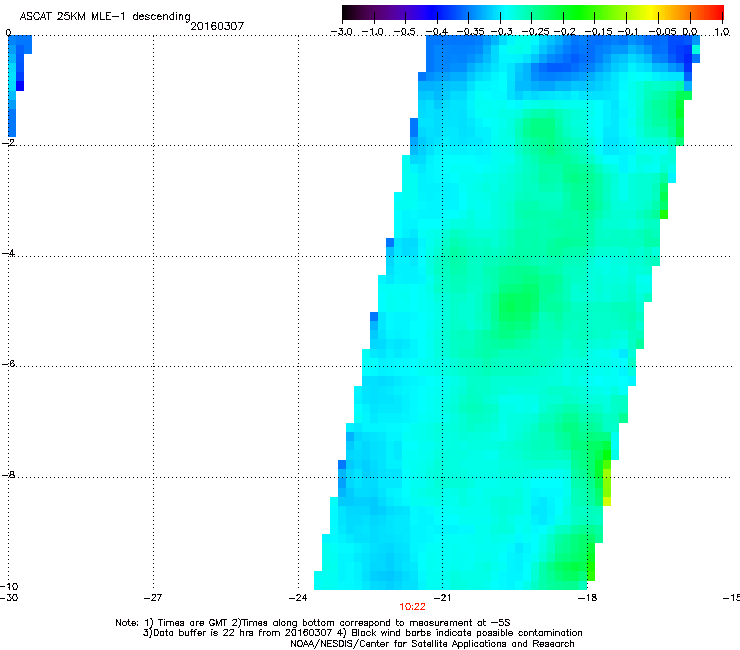Click the longitude axis label -27

[153, 598]
